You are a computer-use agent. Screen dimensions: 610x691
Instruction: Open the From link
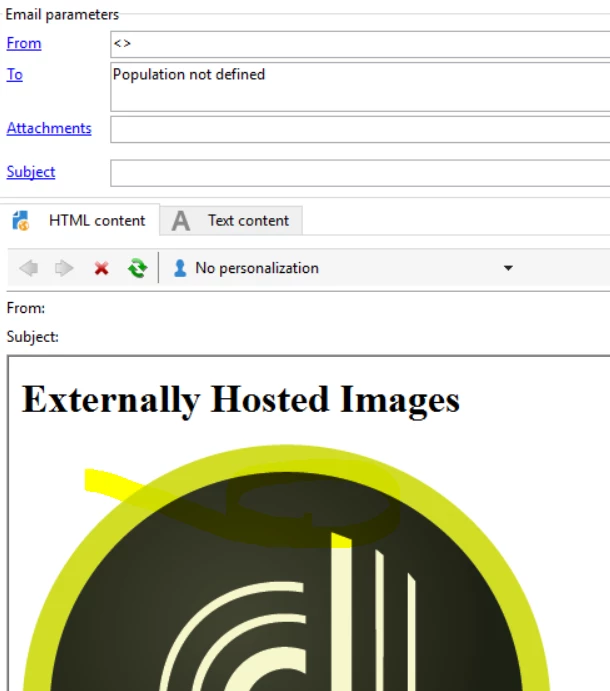(x=24, y=43)
